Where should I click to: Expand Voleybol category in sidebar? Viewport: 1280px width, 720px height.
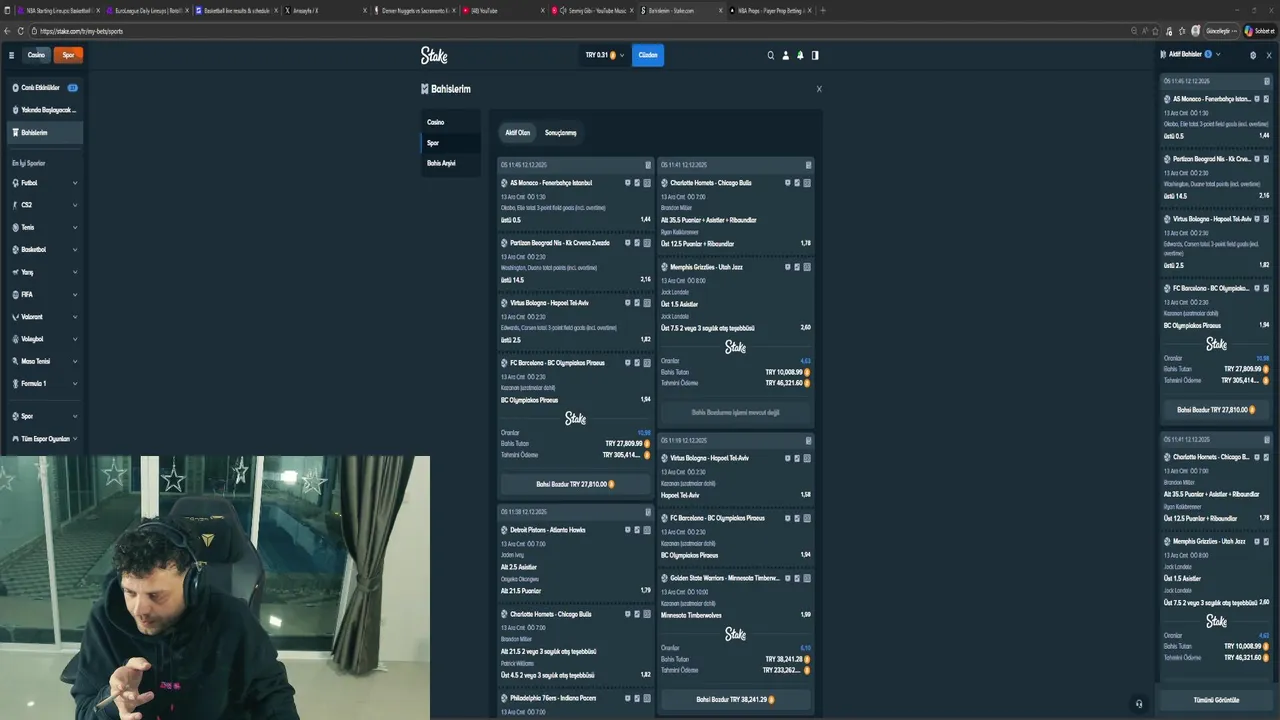75,339
